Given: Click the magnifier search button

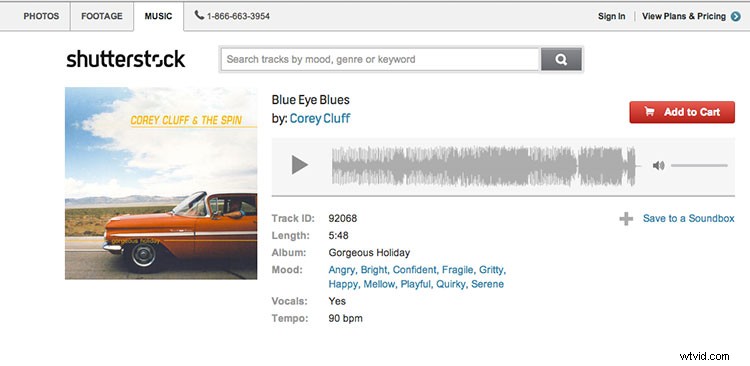Looking at the screenshot, I should point(561,59).
